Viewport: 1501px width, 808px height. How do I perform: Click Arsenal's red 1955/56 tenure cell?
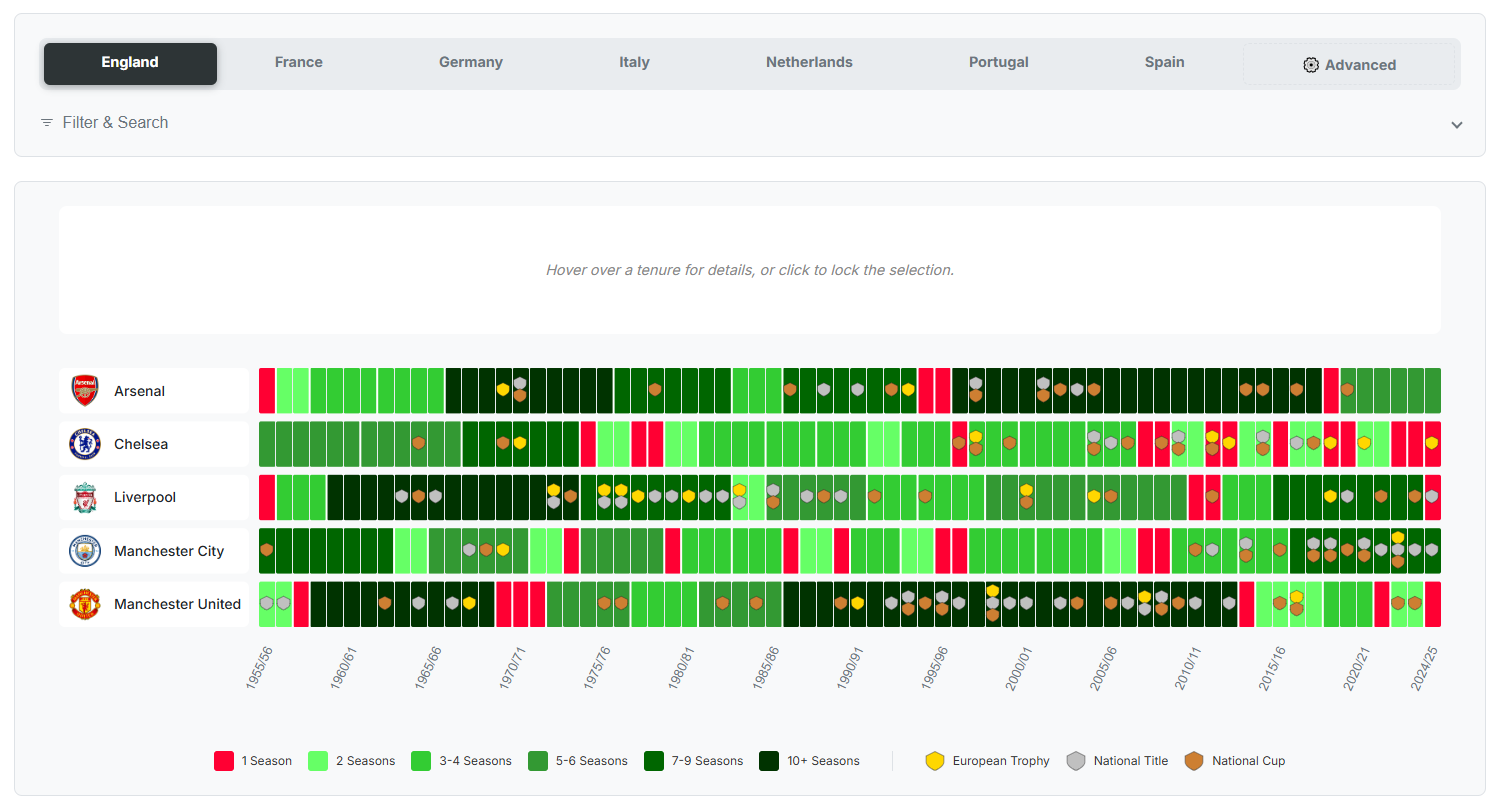[267, 391]
